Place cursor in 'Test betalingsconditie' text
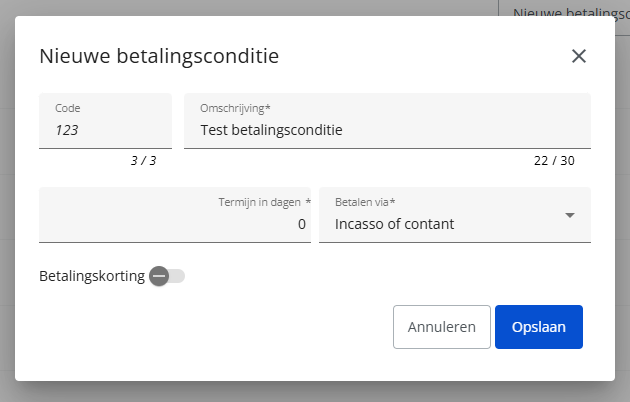The height and width of the screenshot is (402, 630). point(272,130)
